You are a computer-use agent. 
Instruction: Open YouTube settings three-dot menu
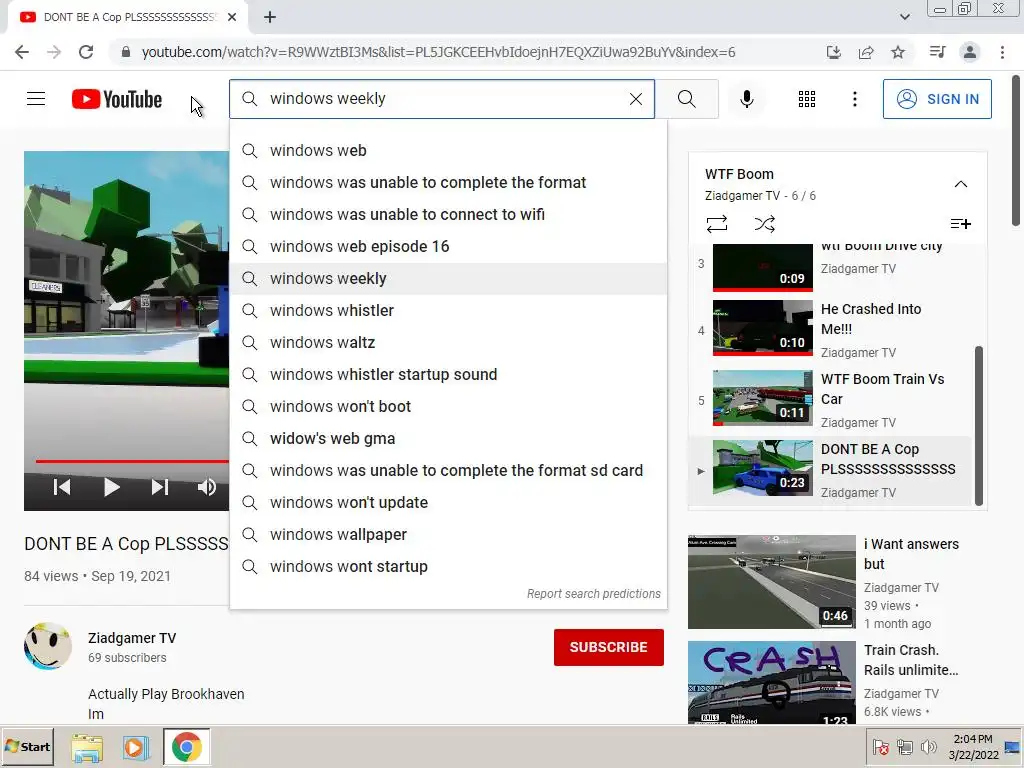tap(854, 99)
